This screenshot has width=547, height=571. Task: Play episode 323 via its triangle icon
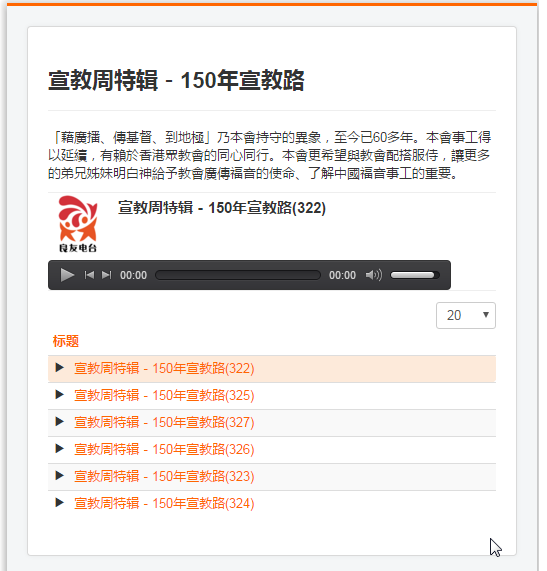[60, 476]
